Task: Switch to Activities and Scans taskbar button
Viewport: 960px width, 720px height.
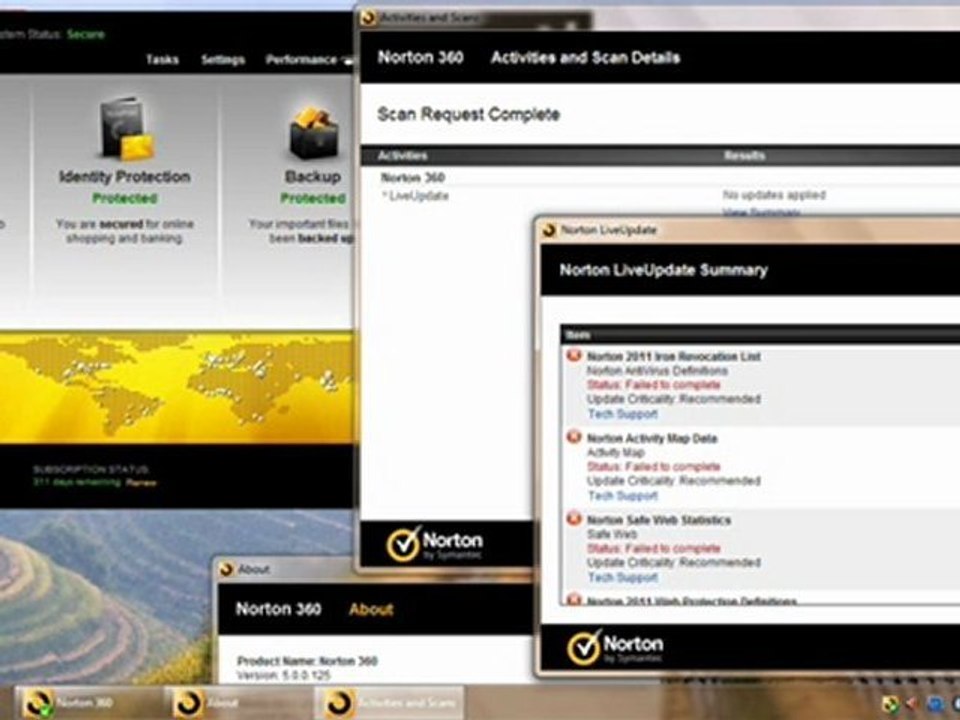Action: 389,703
